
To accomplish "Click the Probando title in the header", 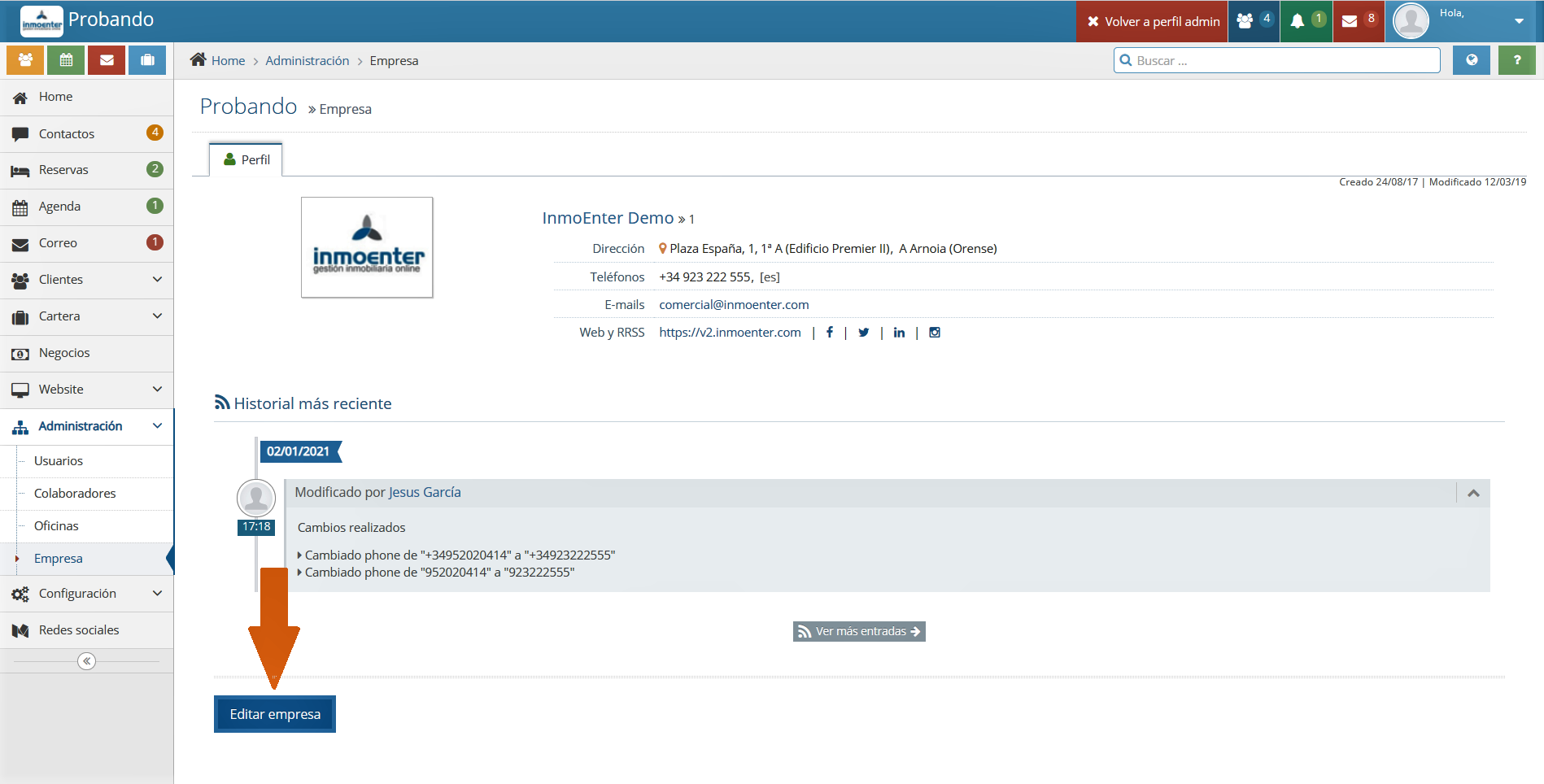I will (111, 20).
